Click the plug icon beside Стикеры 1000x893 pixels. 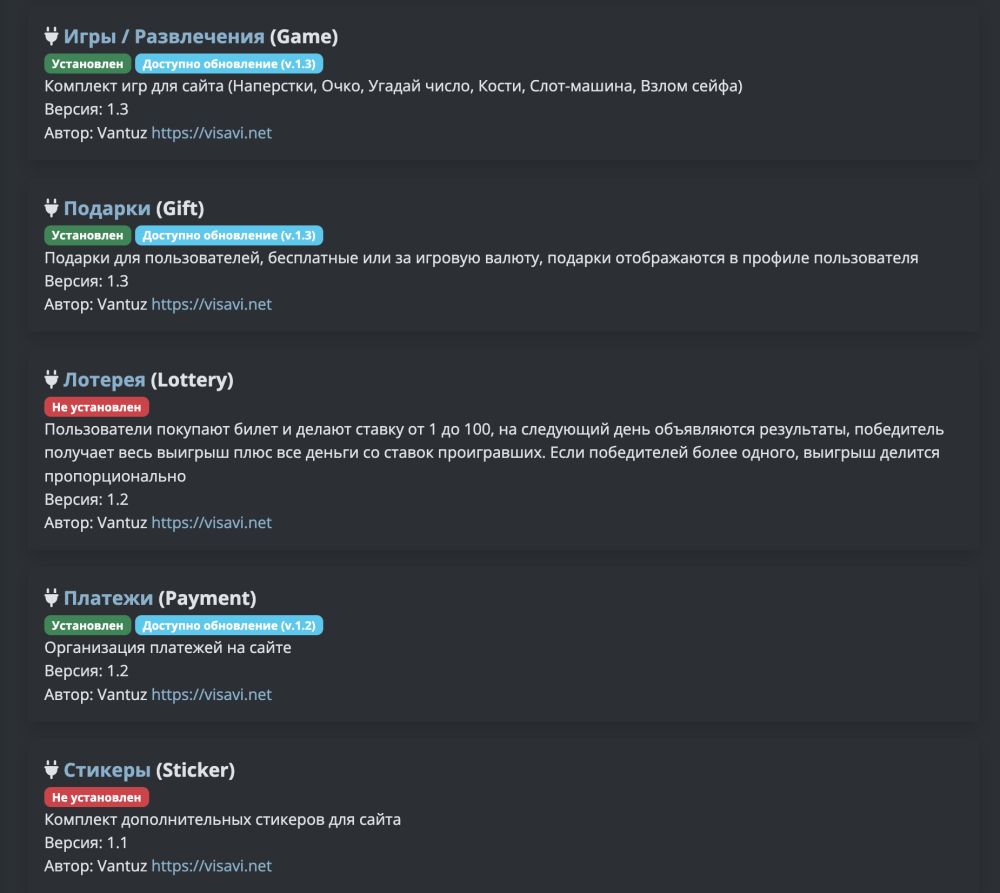click(52, 770)
